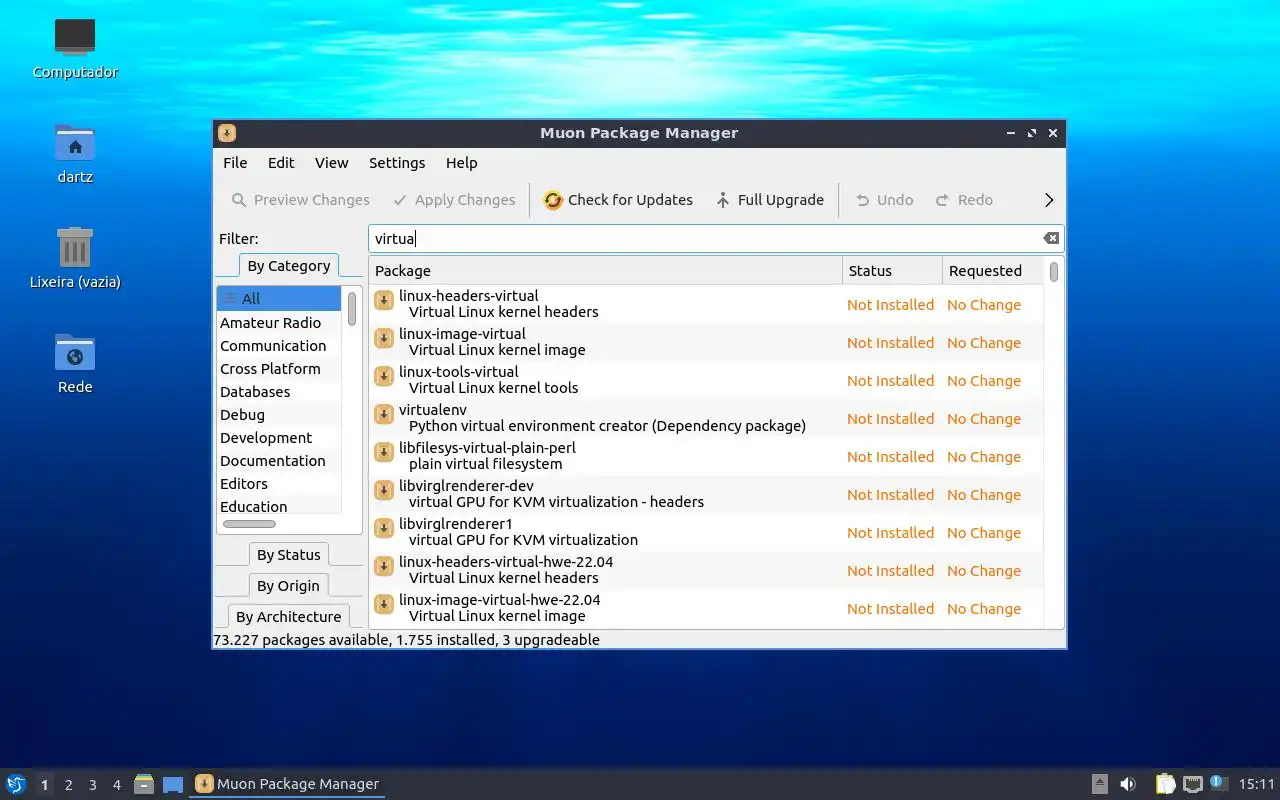Select the Education category
Viewport: 1280px width, 800px height.
(279, 507)
